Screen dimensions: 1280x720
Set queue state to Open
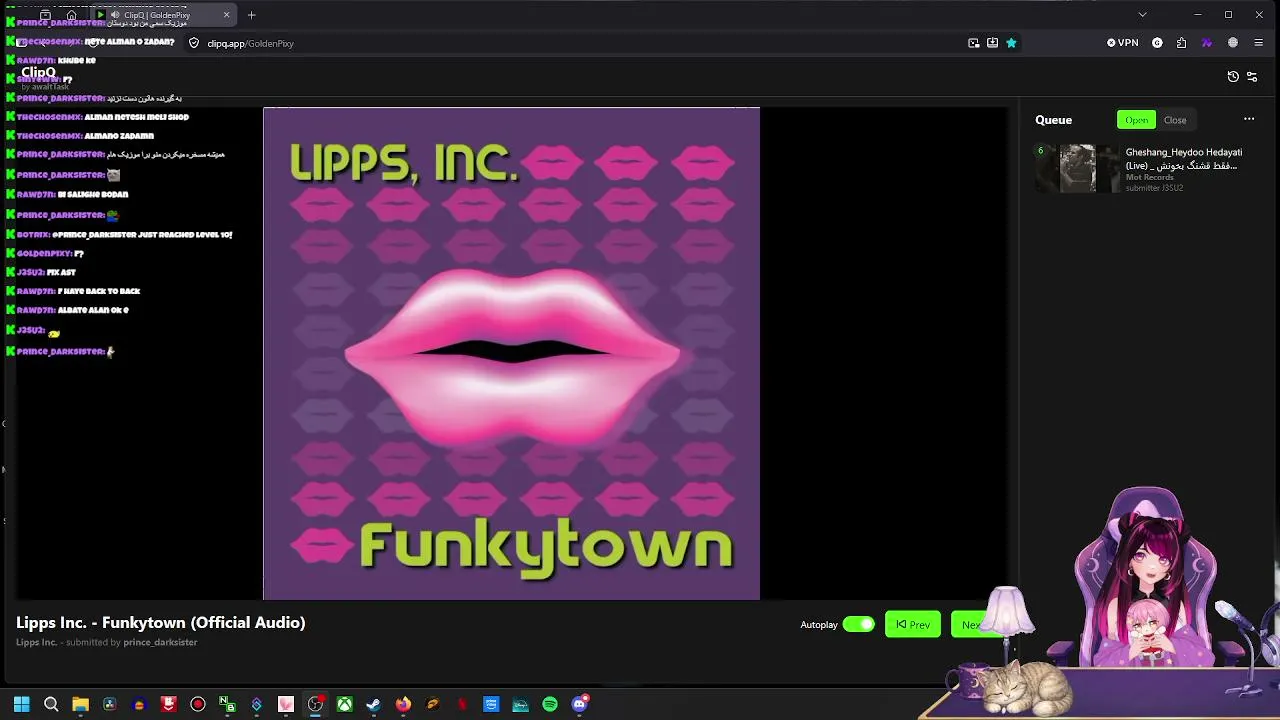pos(1136,120)
